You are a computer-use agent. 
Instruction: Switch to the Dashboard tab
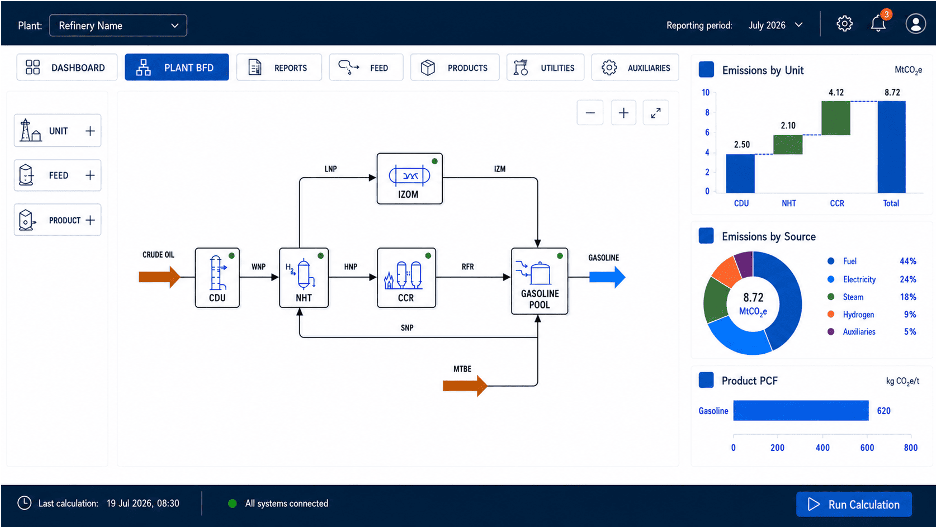point(66,67)
